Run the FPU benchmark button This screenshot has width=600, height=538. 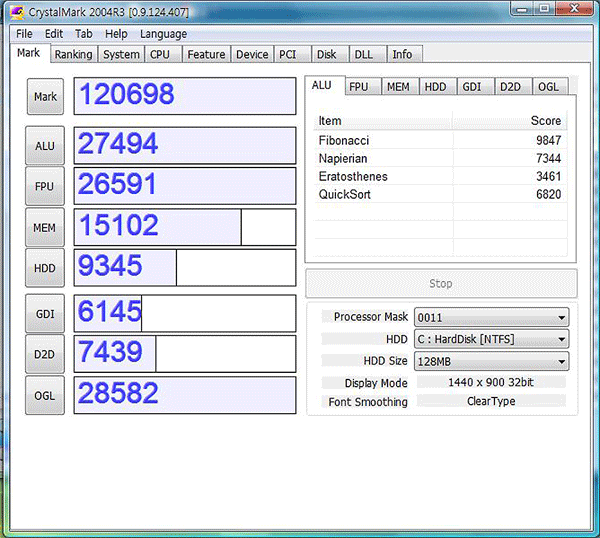45,186
